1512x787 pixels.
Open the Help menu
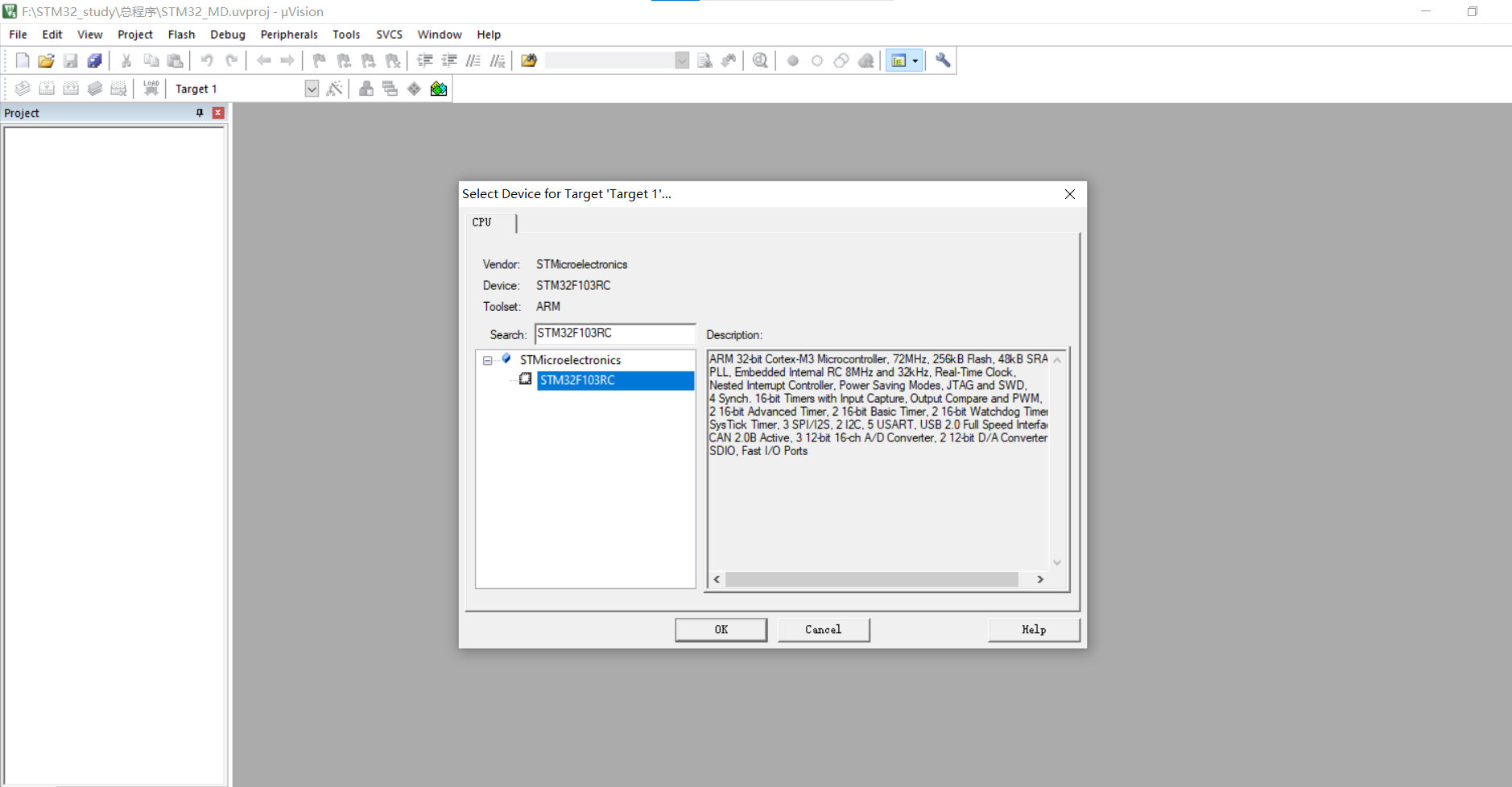click(489, 35)
